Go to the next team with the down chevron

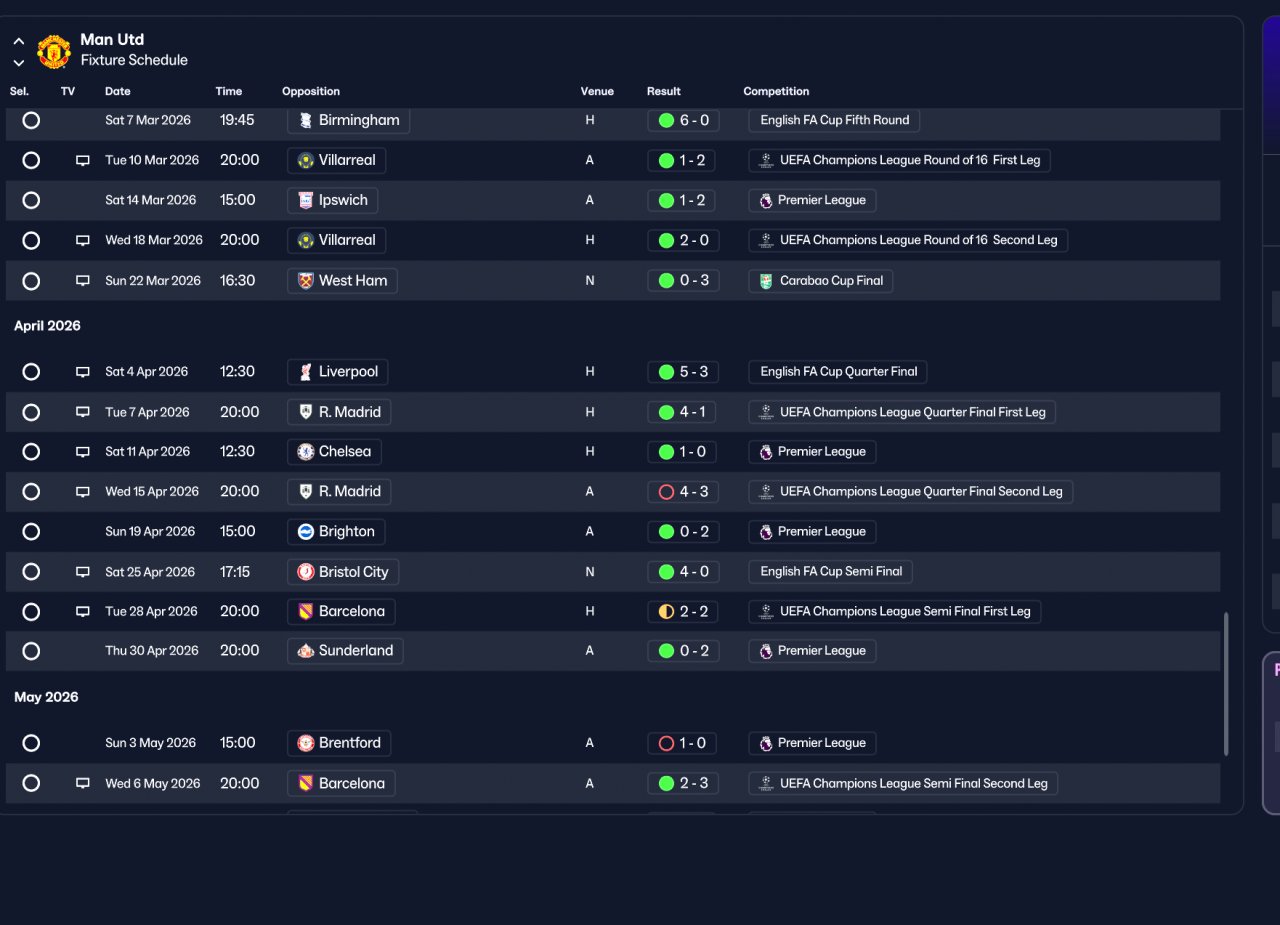click(x=19, y=62)
